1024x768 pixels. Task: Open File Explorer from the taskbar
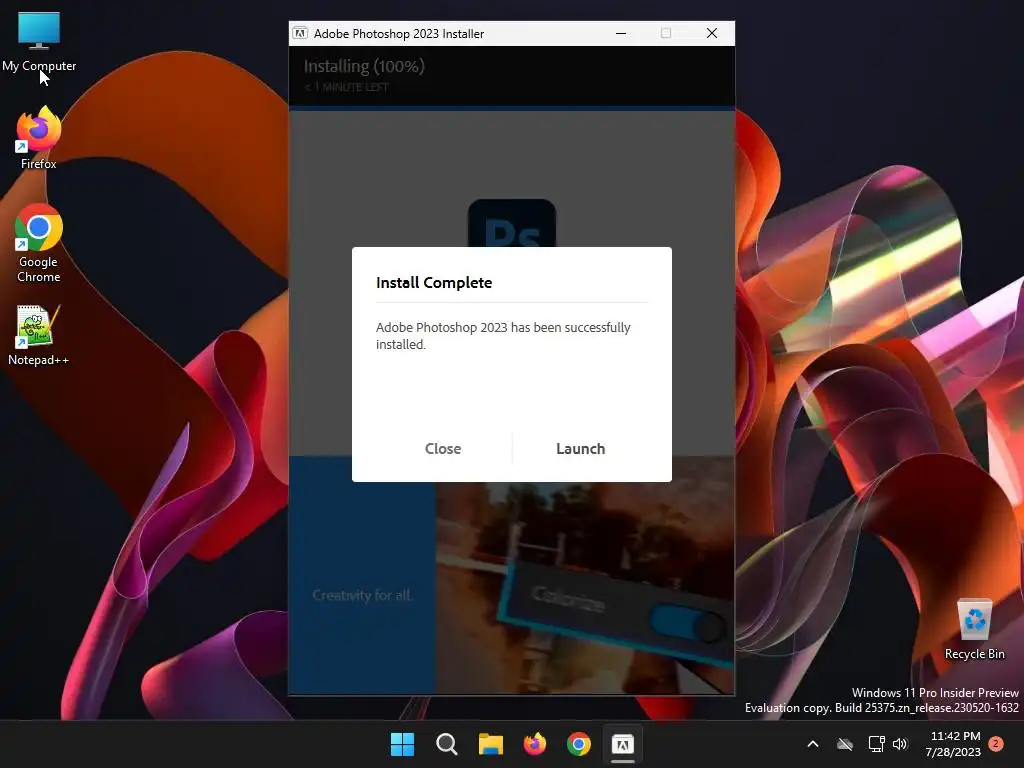point(490,744)
